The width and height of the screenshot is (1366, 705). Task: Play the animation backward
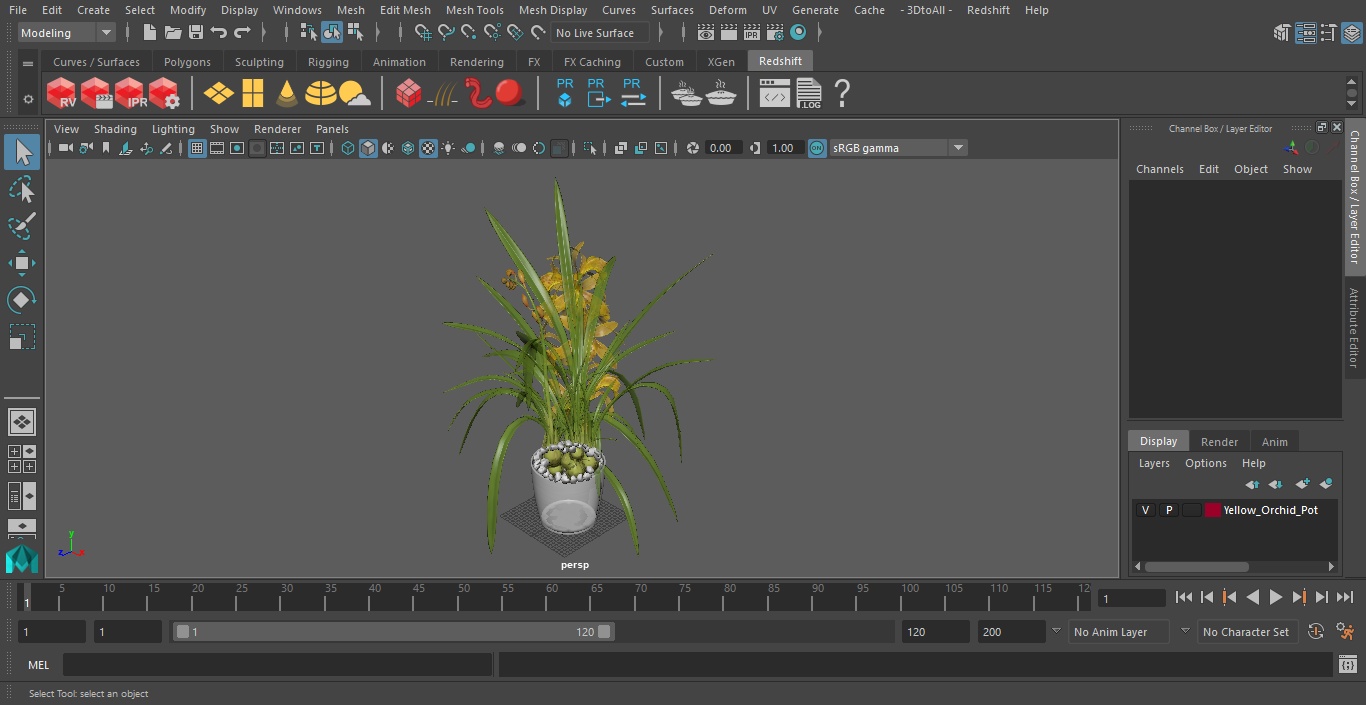click(1252, 597)
